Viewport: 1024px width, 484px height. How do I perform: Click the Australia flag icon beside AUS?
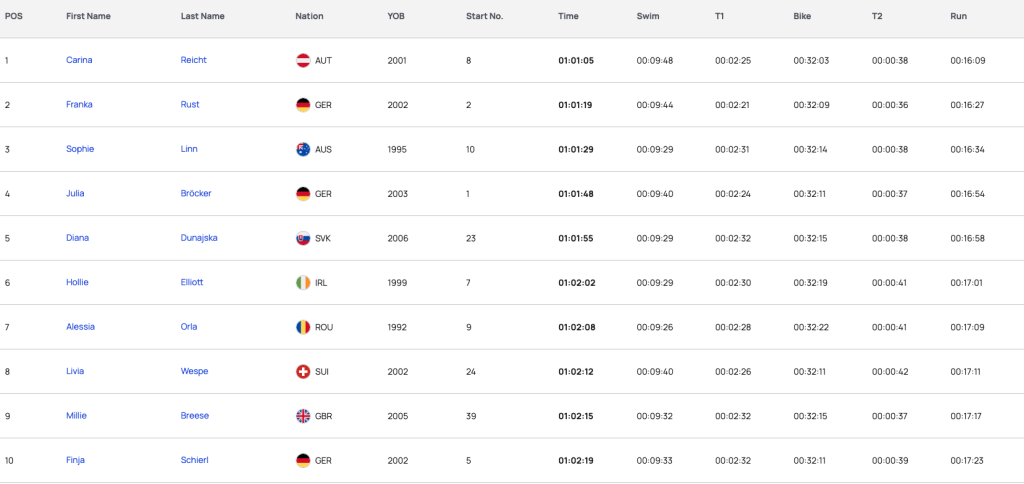[x=303, y=150]
